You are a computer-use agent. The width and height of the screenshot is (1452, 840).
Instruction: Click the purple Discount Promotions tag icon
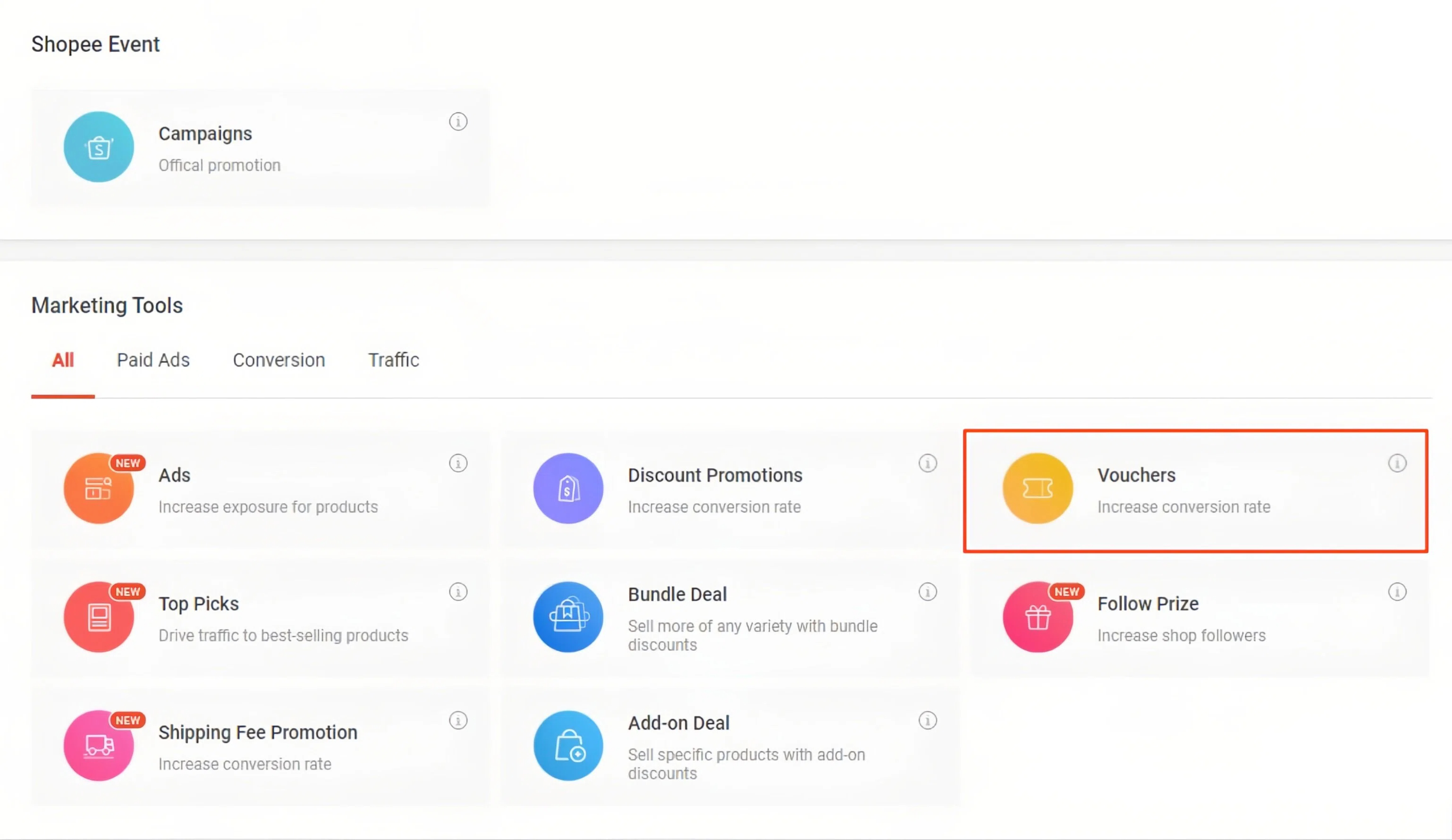567,488
